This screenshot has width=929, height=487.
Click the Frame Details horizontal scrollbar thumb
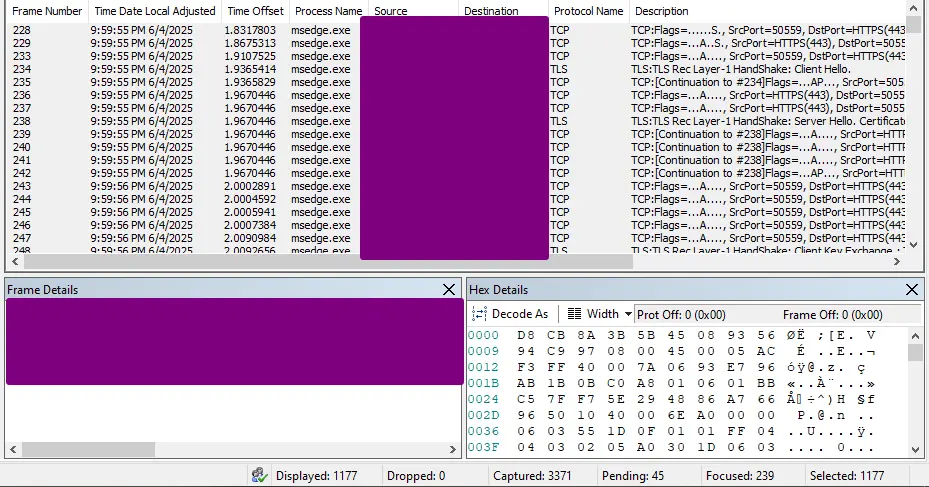tap(88, 450)
